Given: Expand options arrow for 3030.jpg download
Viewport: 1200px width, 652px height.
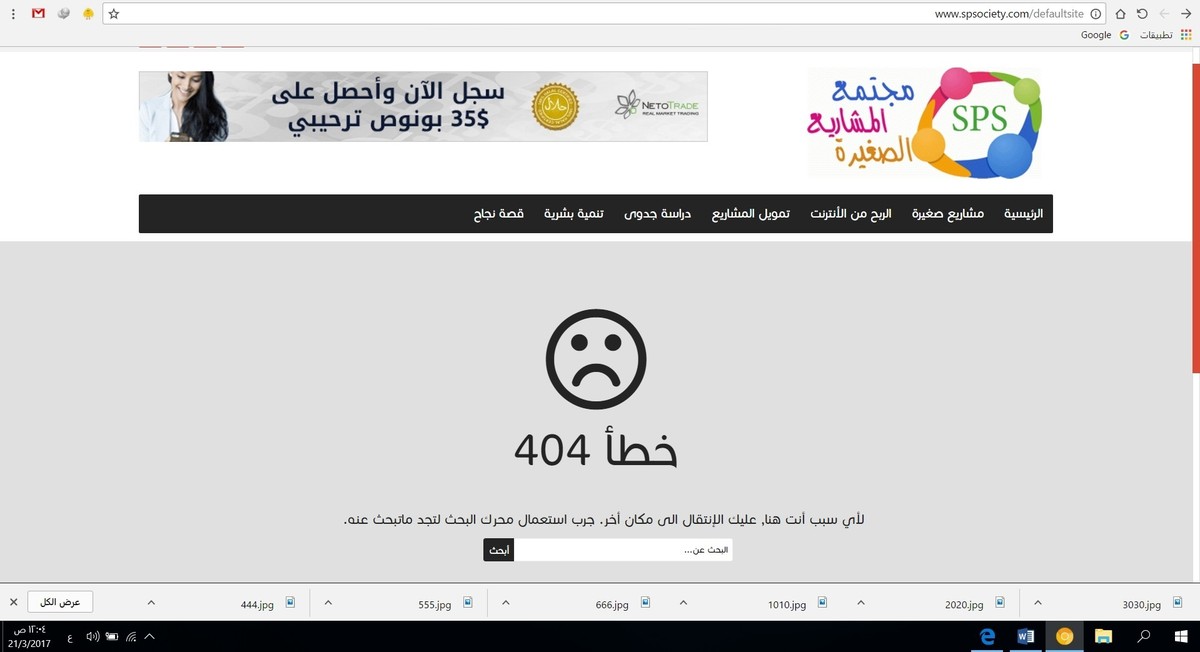Looking at the screenshot, I should (x=1038, y=603).
